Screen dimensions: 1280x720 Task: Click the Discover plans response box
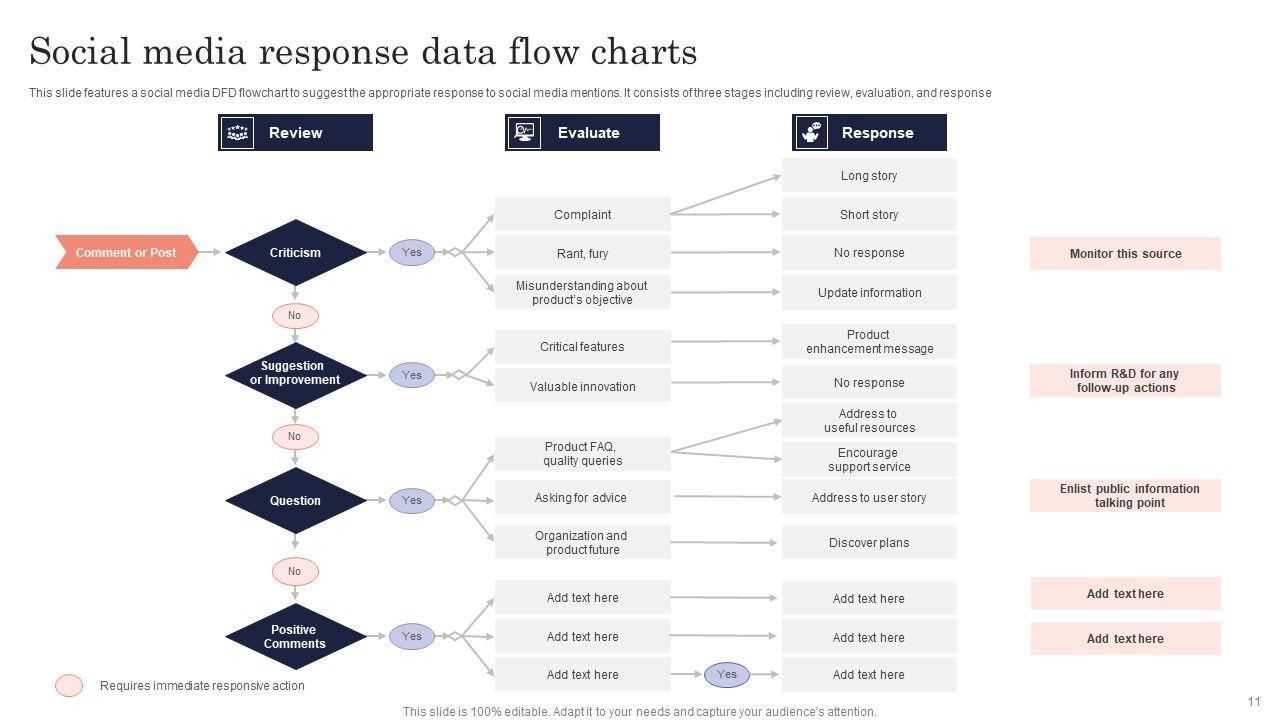[869, 543]
